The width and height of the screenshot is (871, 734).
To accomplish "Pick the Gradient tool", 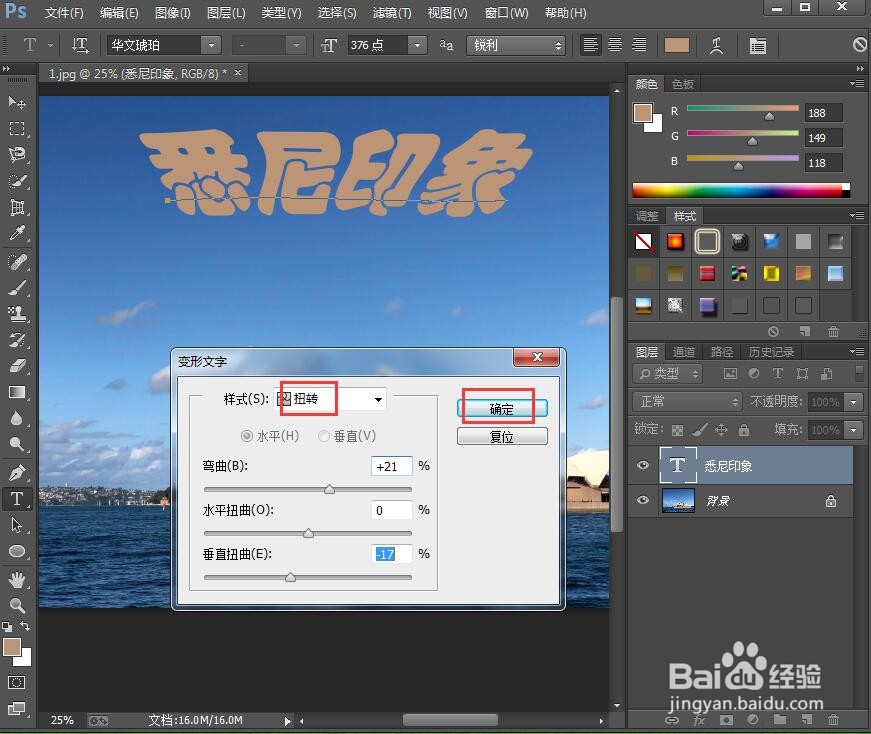I will tap(17, 393).
